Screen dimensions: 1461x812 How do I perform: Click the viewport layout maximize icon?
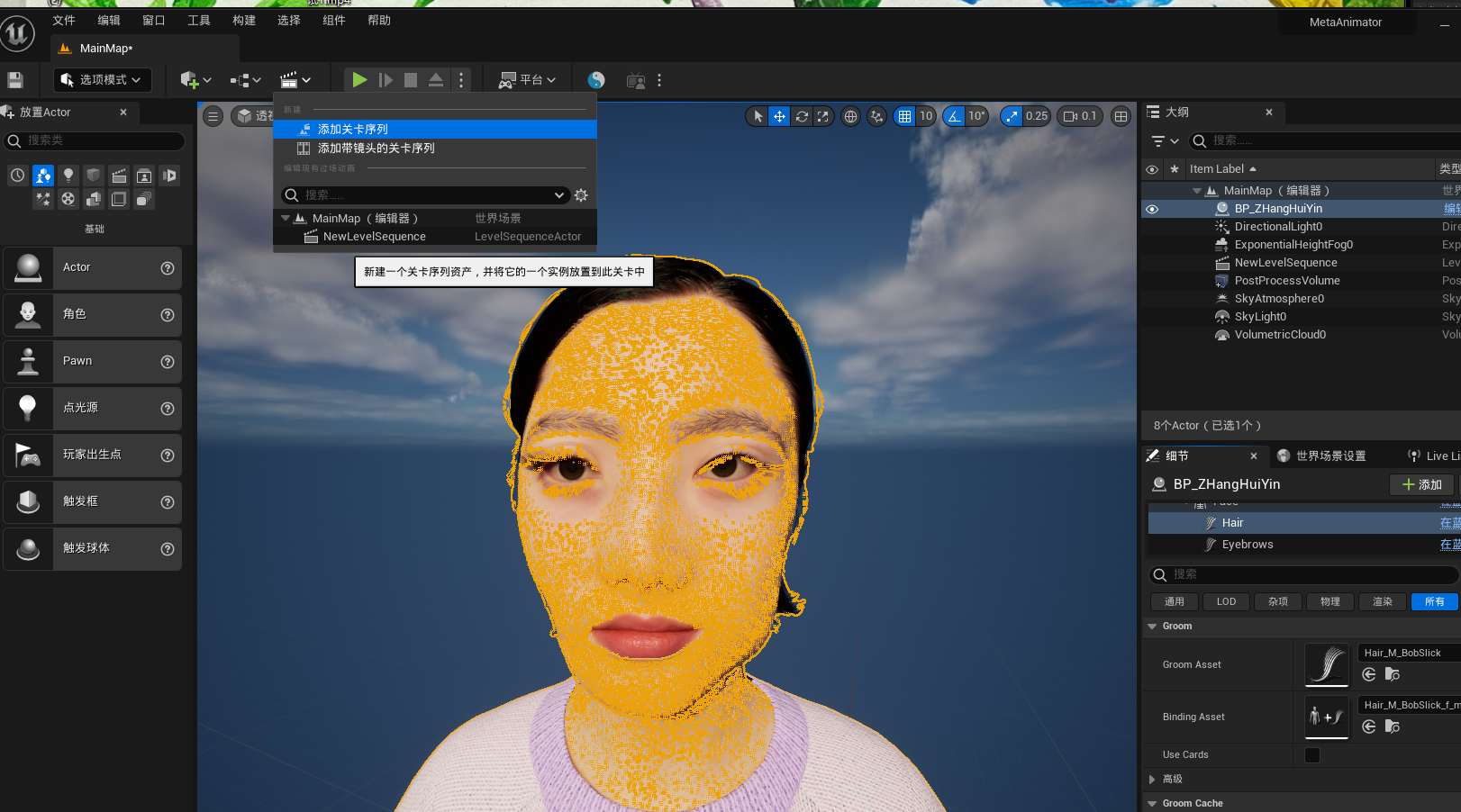pyautogui.click(x=1121, y=116)
